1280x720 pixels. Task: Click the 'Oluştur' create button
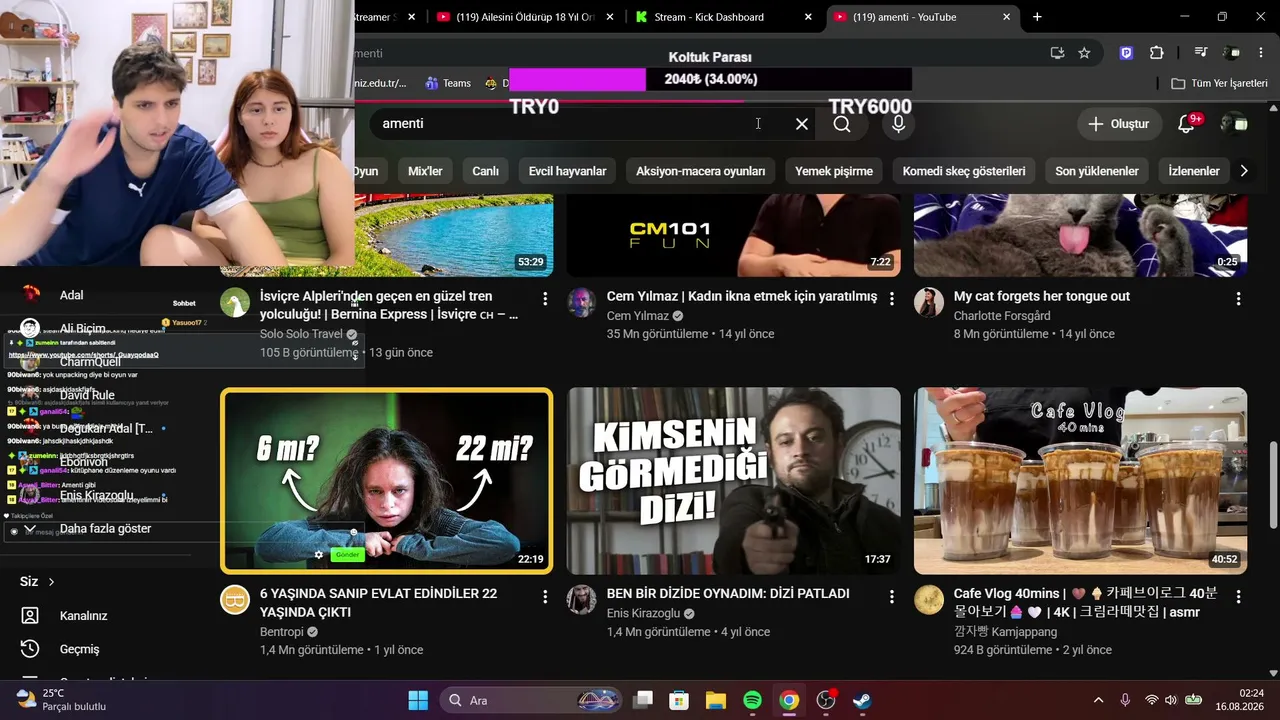coord(1119,124)
